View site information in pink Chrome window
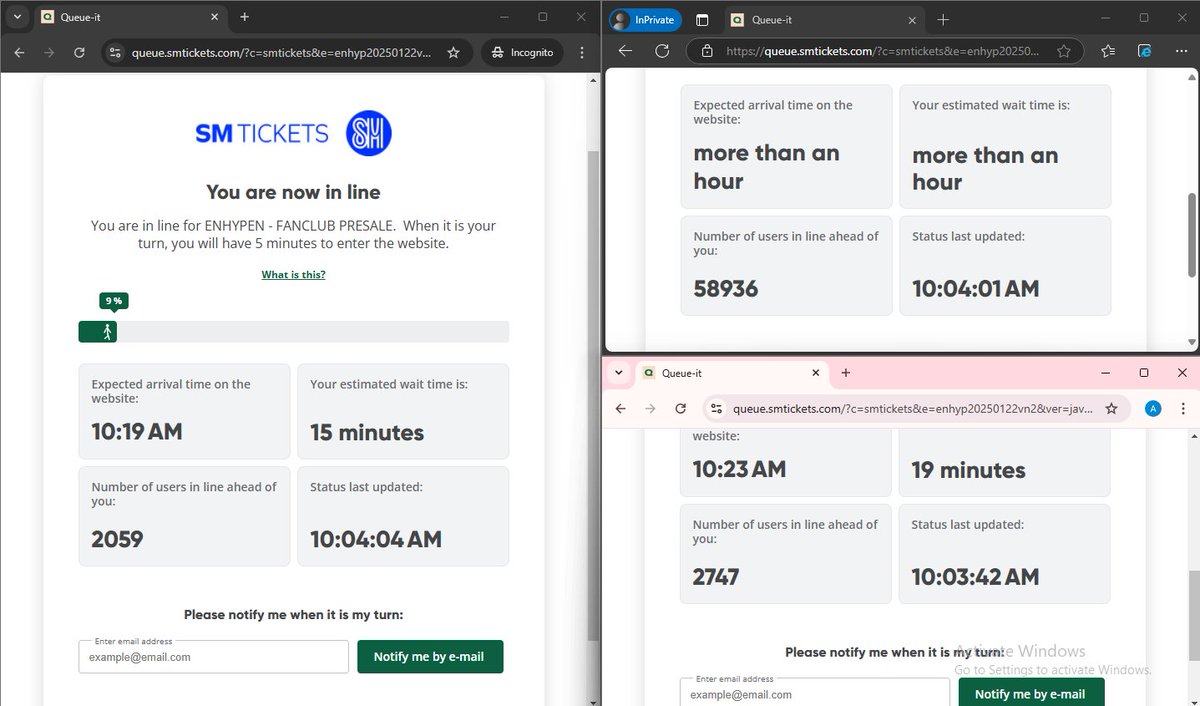1200x706 pixels. pyautogui.click(x=716, y=408)
